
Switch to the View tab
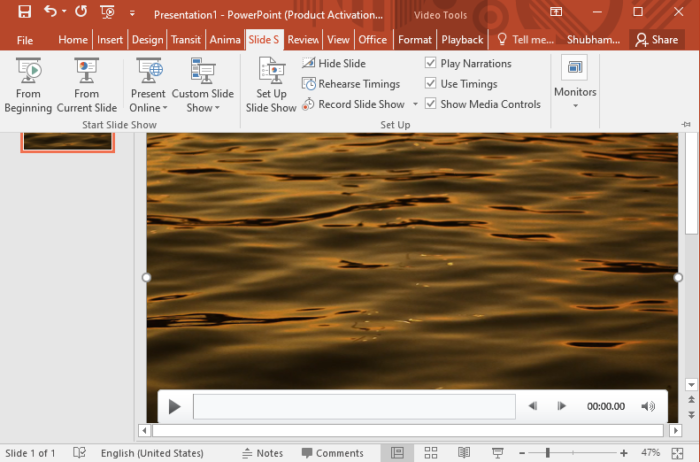[x=338, y=40]
